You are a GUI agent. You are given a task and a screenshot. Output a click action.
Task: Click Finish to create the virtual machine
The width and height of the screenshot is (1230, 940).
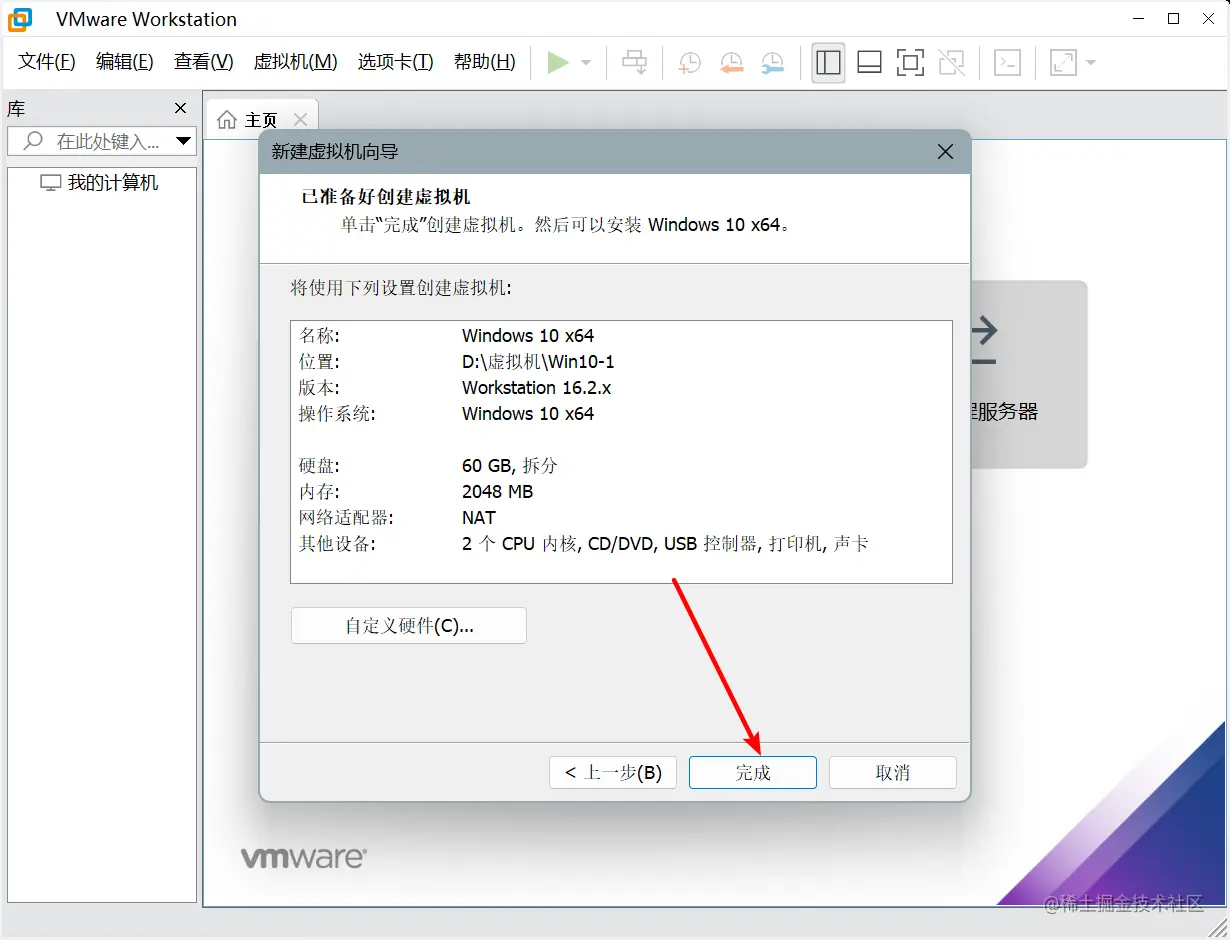(x=753, y=772)
